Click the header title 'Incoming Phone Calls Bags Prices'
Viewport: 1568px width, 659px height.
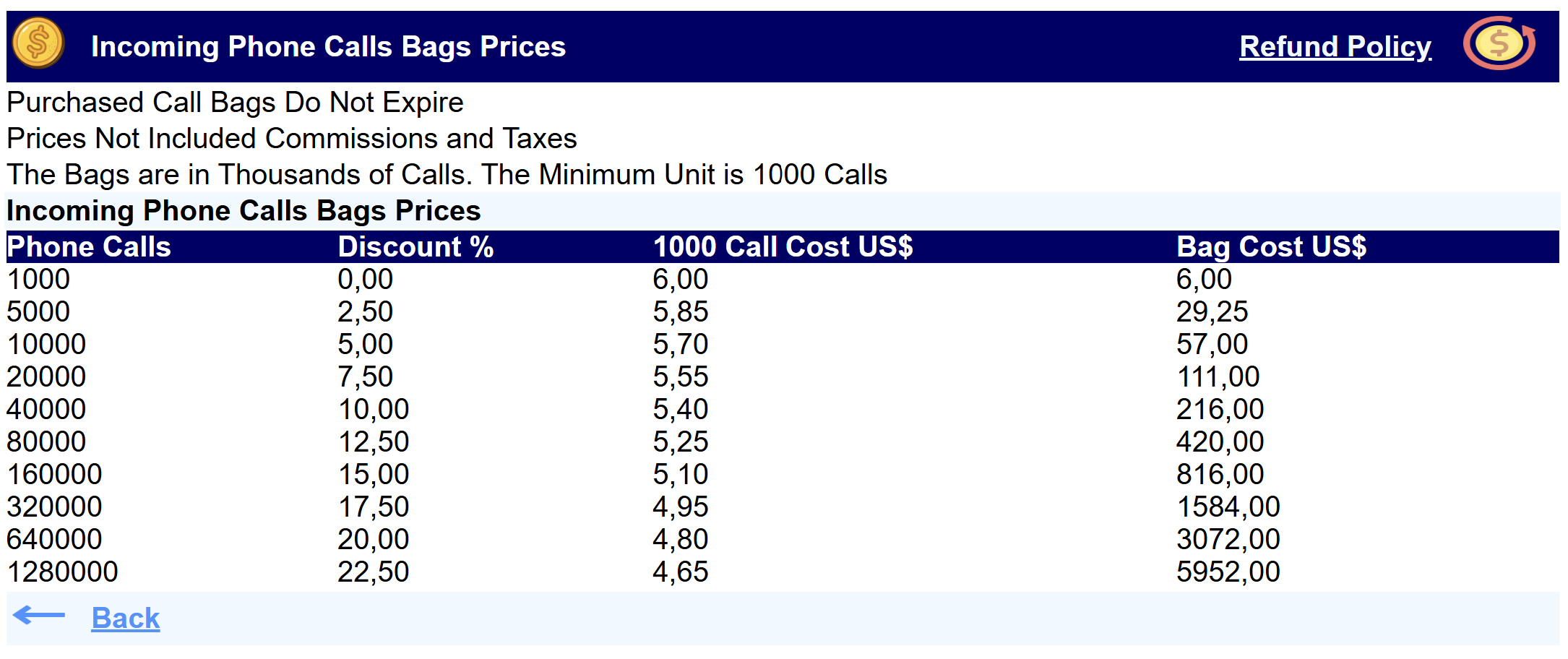(x=328, y=47)
